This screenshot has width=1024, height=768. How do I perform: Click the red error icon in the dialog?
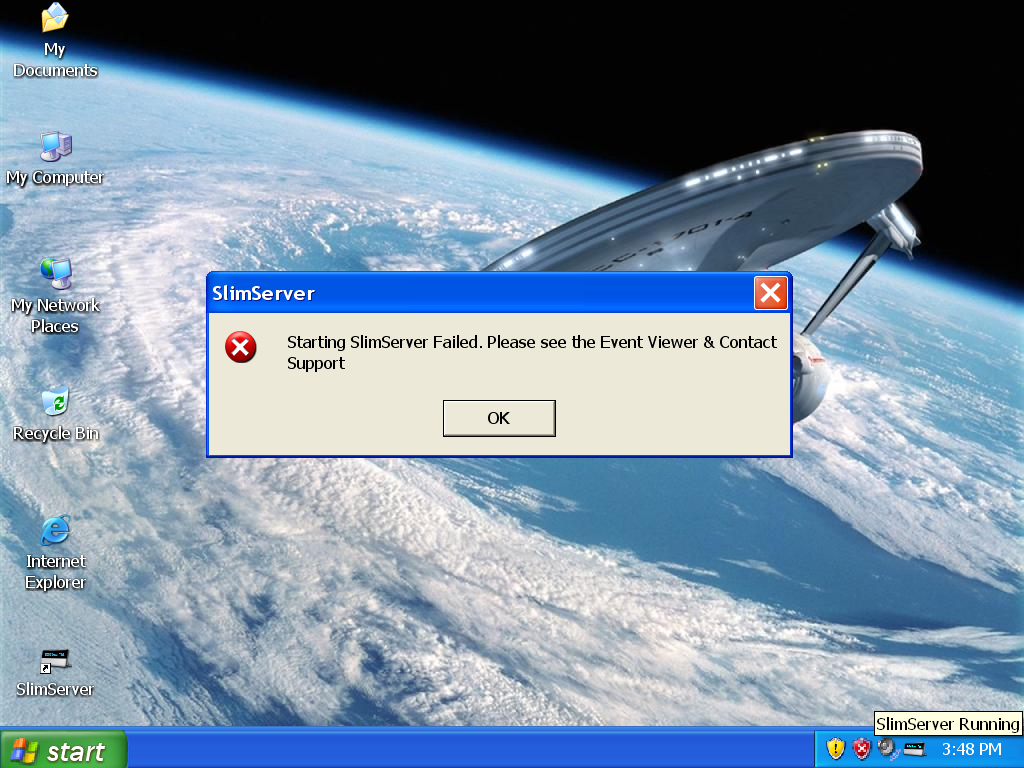[x=241, y=348]
